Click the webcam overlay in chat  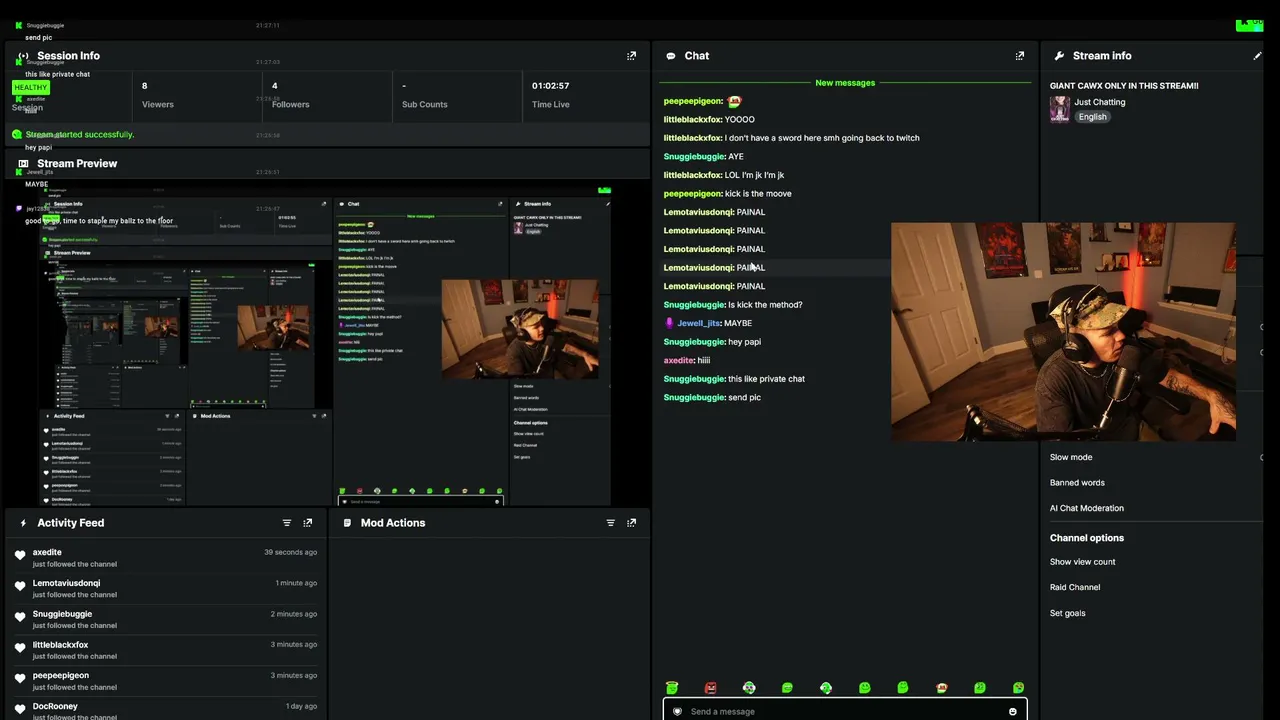[x=1063, y=332]
